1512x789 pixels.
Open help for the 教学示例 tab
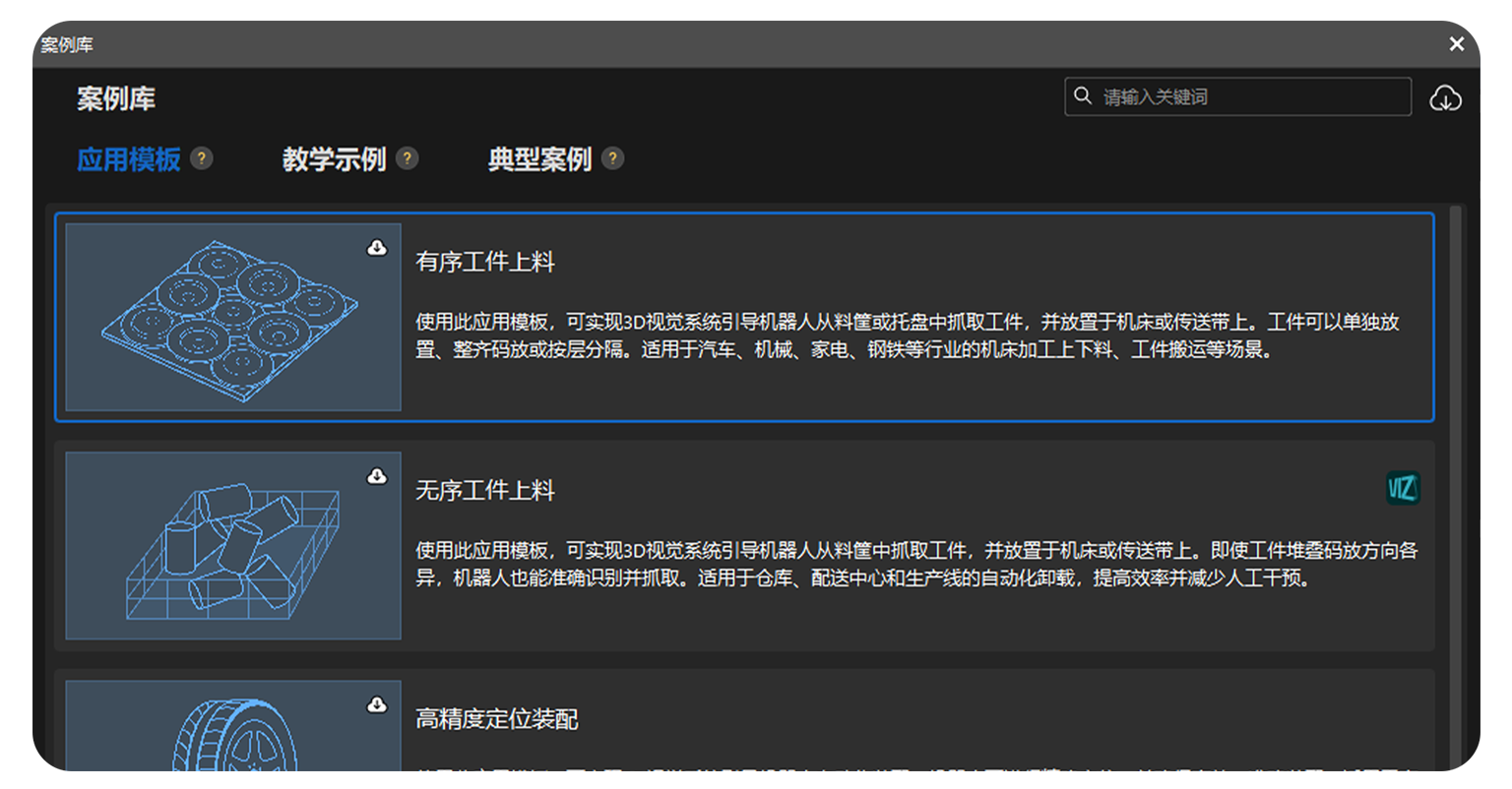[x=407, y=155]
